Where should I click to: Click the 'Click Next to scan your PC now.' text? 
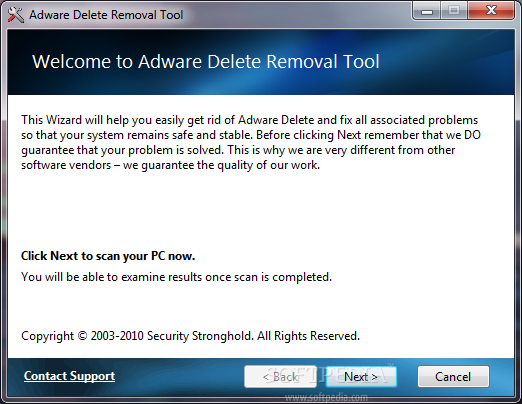(x=108, y=256)
